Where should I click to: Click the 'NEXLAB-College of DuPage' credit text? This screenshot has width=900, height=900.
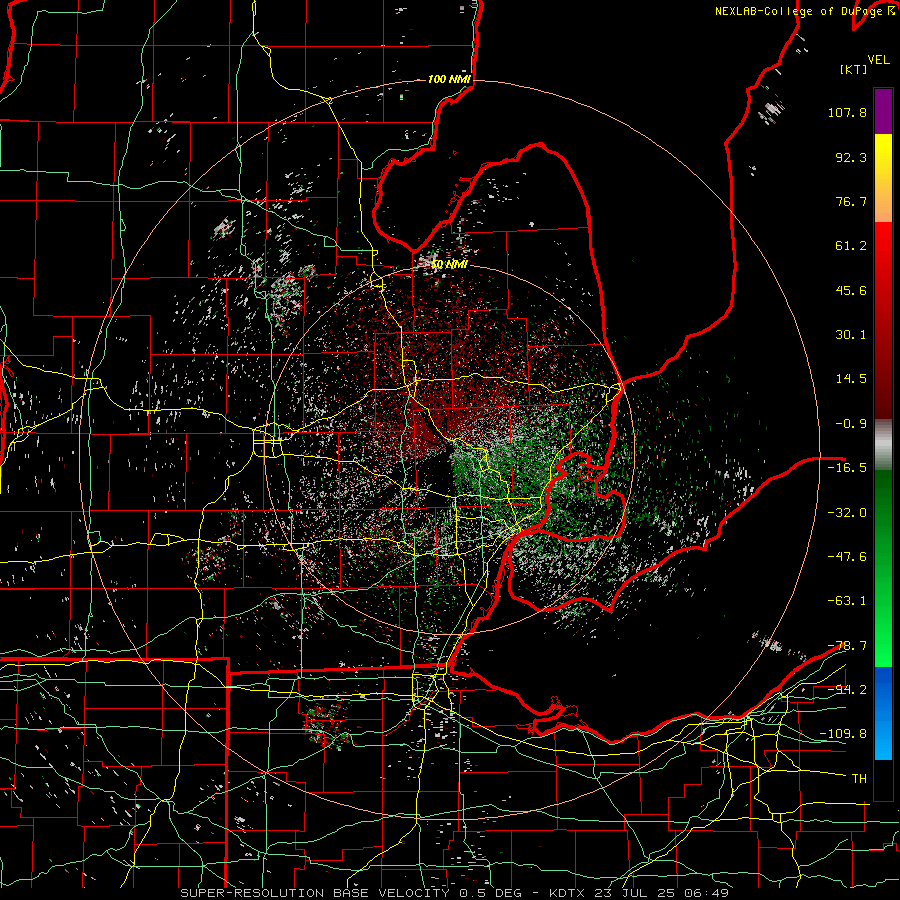pos(798,11)
